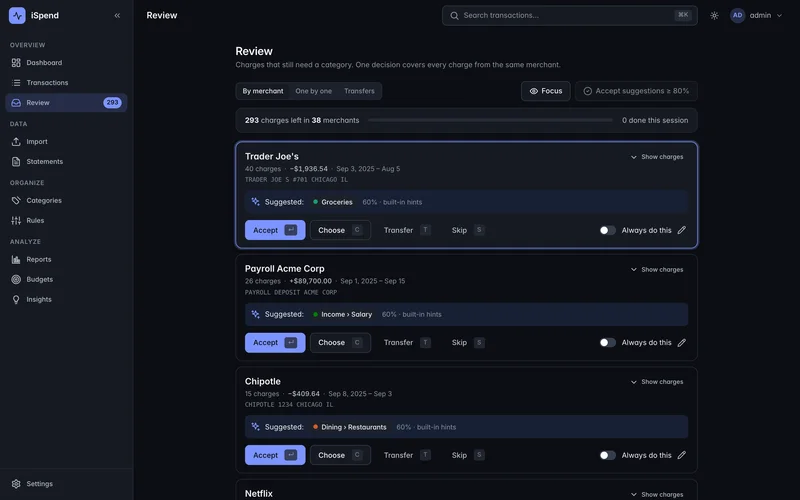Switch to Transfers tab
The image size is (800, 500).
point(359,91)
